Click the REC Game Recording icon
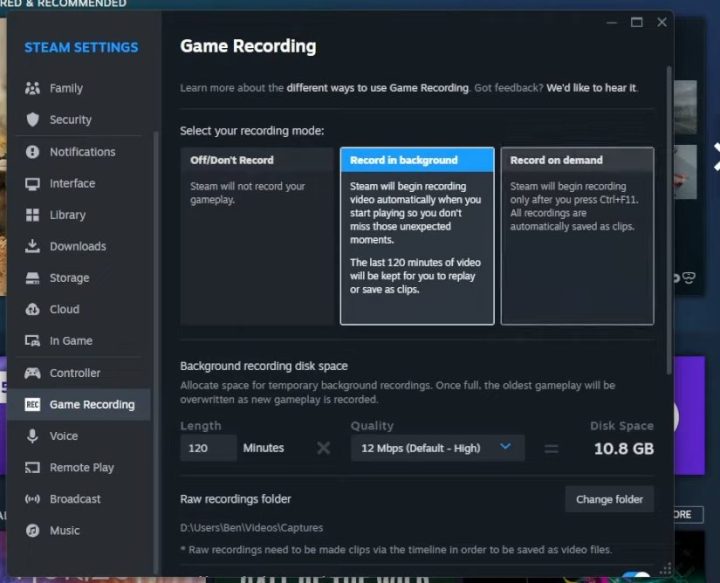The image size is (720, 583). (x=32, y=404)
